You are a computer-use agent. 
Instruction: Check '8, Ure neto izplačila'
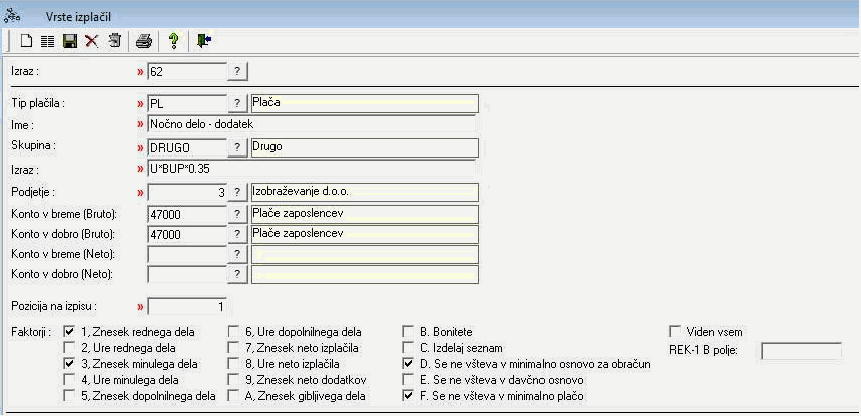pos(233,363)
